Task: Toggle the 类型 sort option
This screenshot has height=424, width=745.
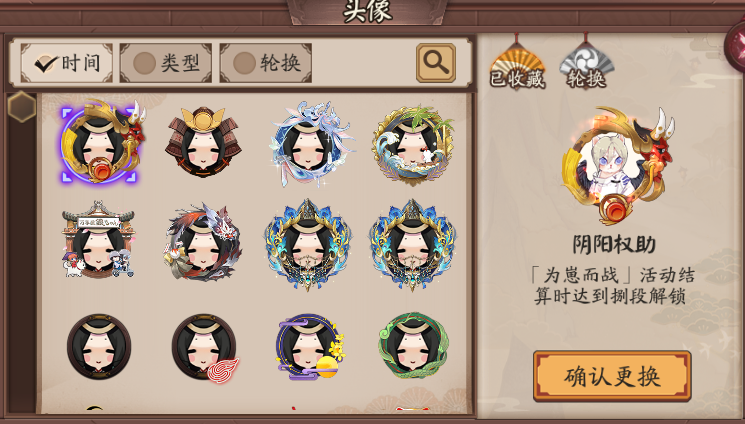Action: coord(165,63)
